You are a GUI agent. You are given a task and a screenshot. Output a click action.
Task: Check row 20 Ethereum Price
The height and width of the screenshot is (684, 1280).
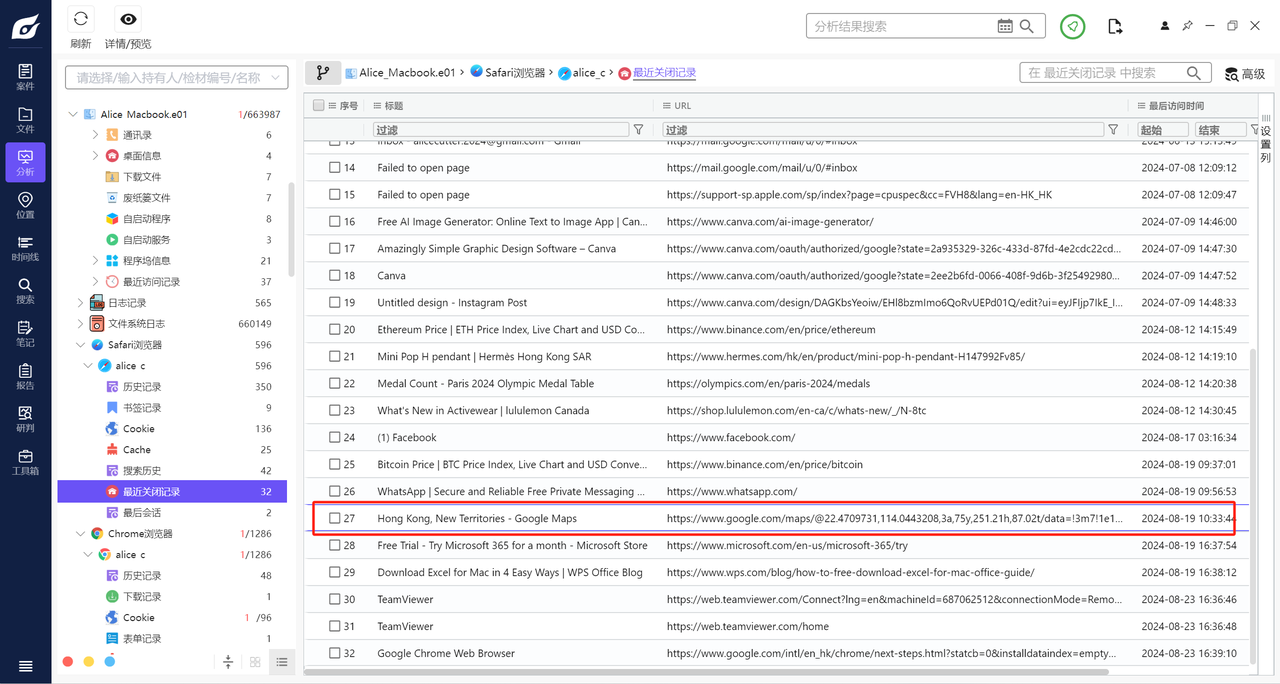[x=335, y=330]
